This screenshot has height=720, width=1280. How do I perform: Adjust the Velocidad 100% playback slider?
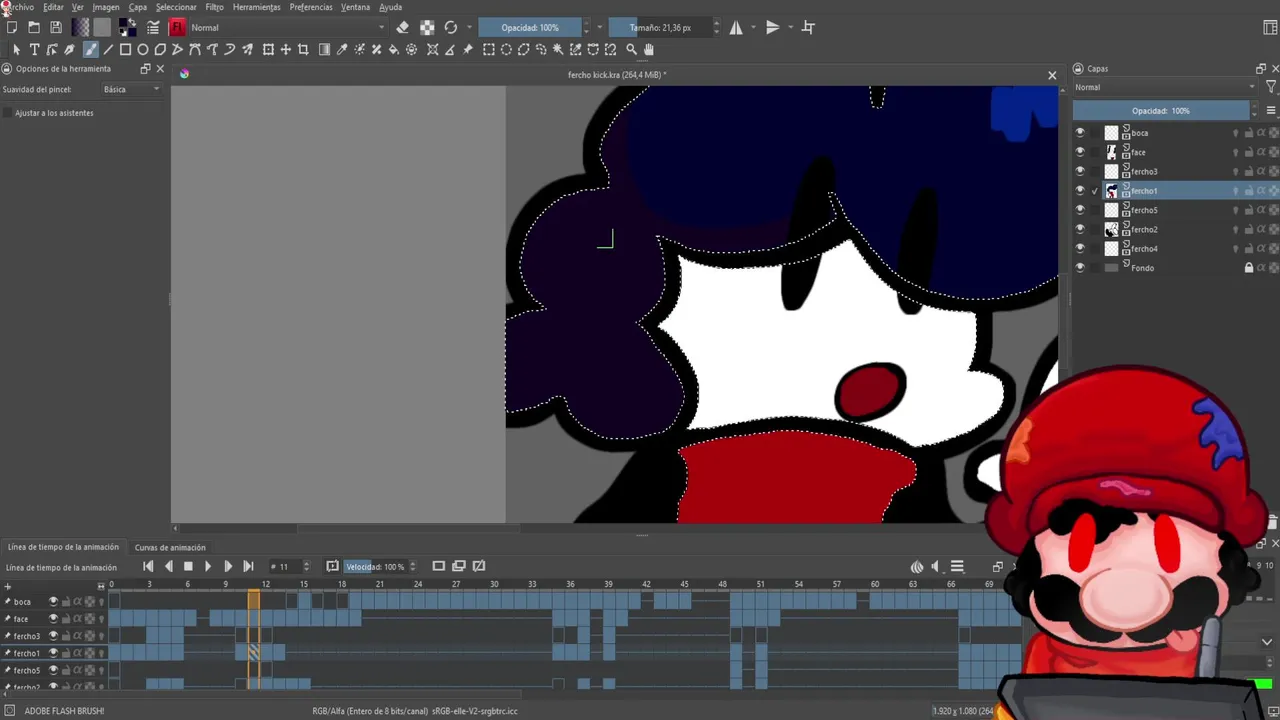coord(376,566)
